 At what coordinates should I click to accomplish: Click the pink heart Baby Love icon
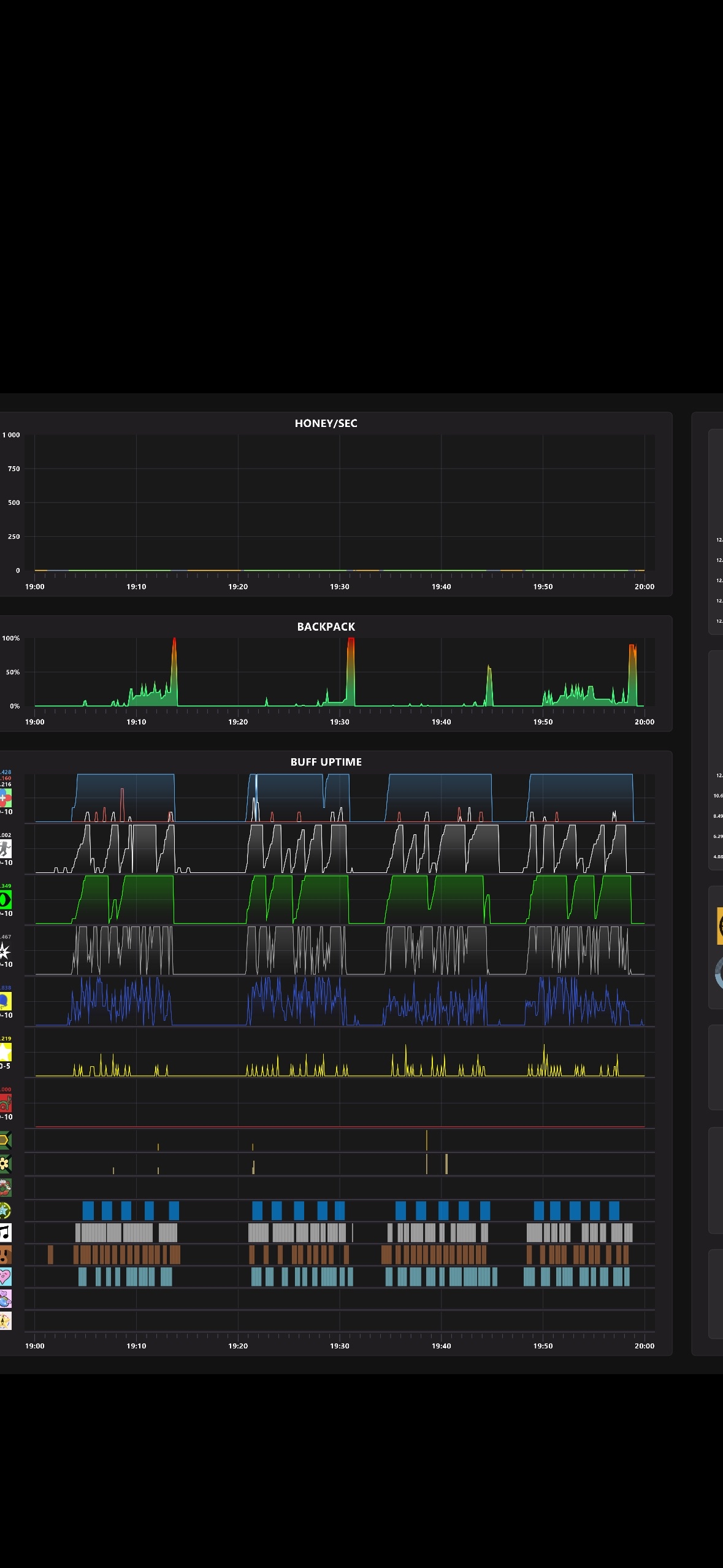[5, 1277]
